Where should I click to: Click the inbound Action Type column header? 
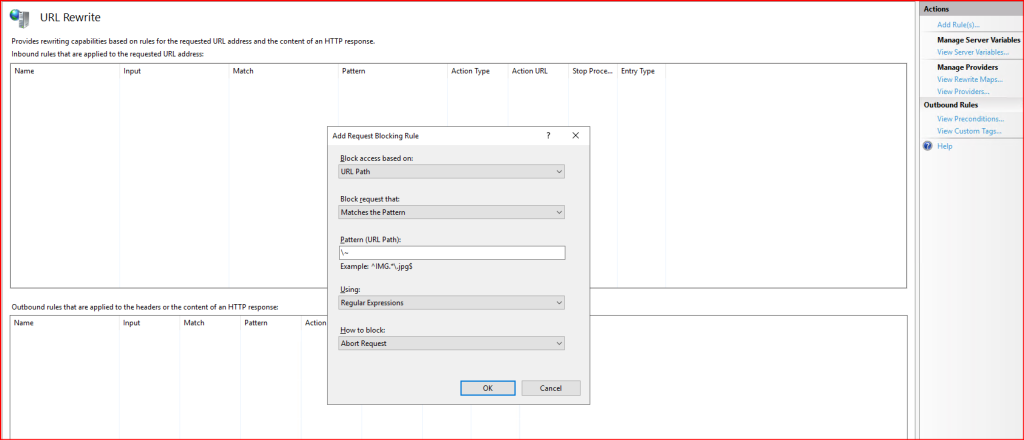470,71
